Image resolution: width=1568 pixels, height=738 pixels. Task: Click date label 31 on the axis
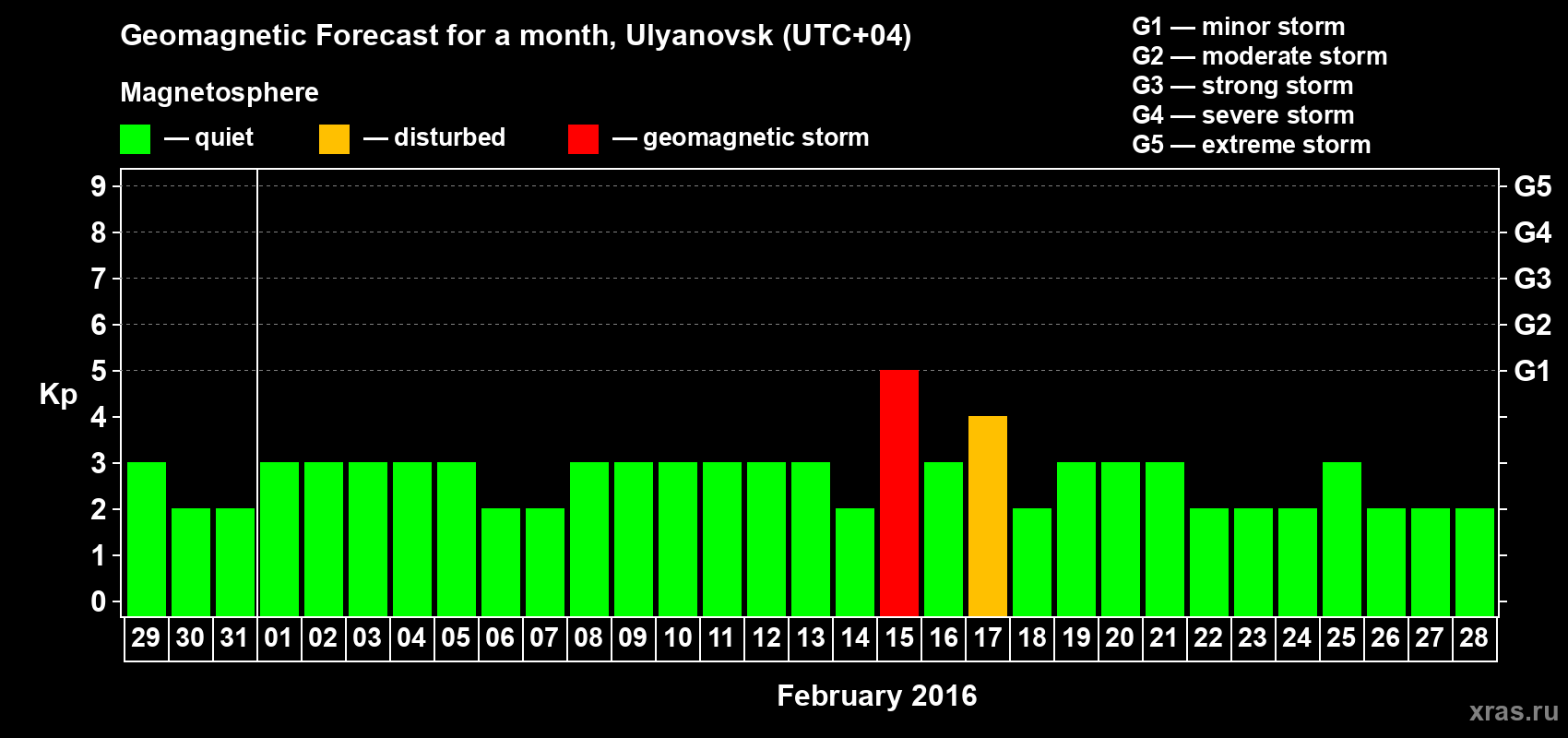[234, 637]
